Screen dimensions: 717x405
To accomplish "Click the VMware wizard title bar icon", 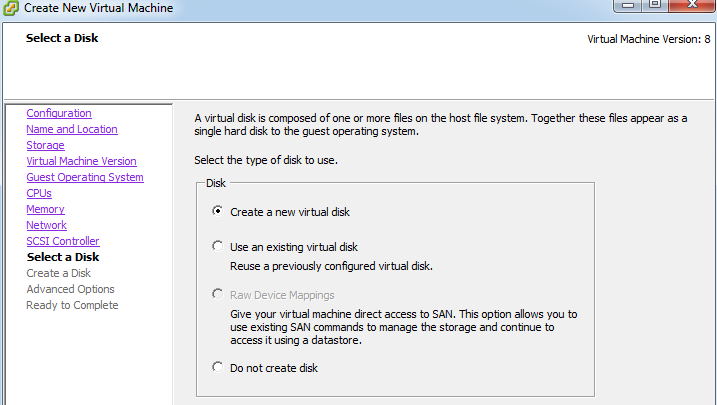I will 10,7.
